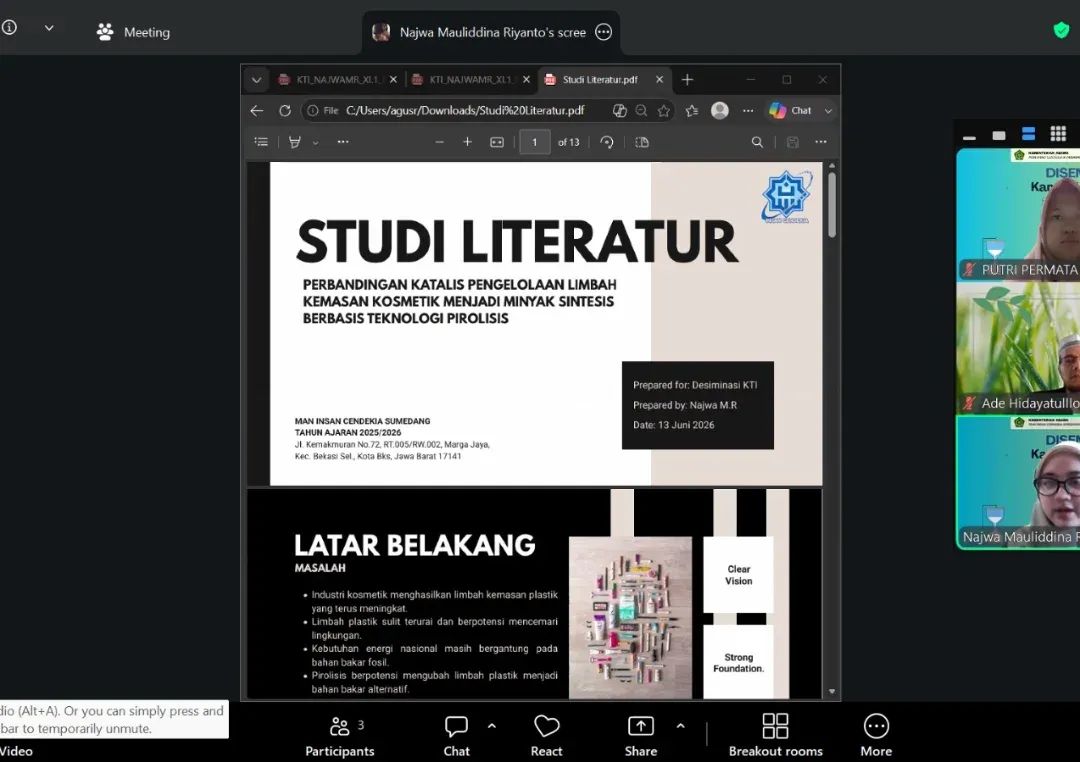Zoom out the PDF
Viewport: 1080px width, 762px height.
439,142
